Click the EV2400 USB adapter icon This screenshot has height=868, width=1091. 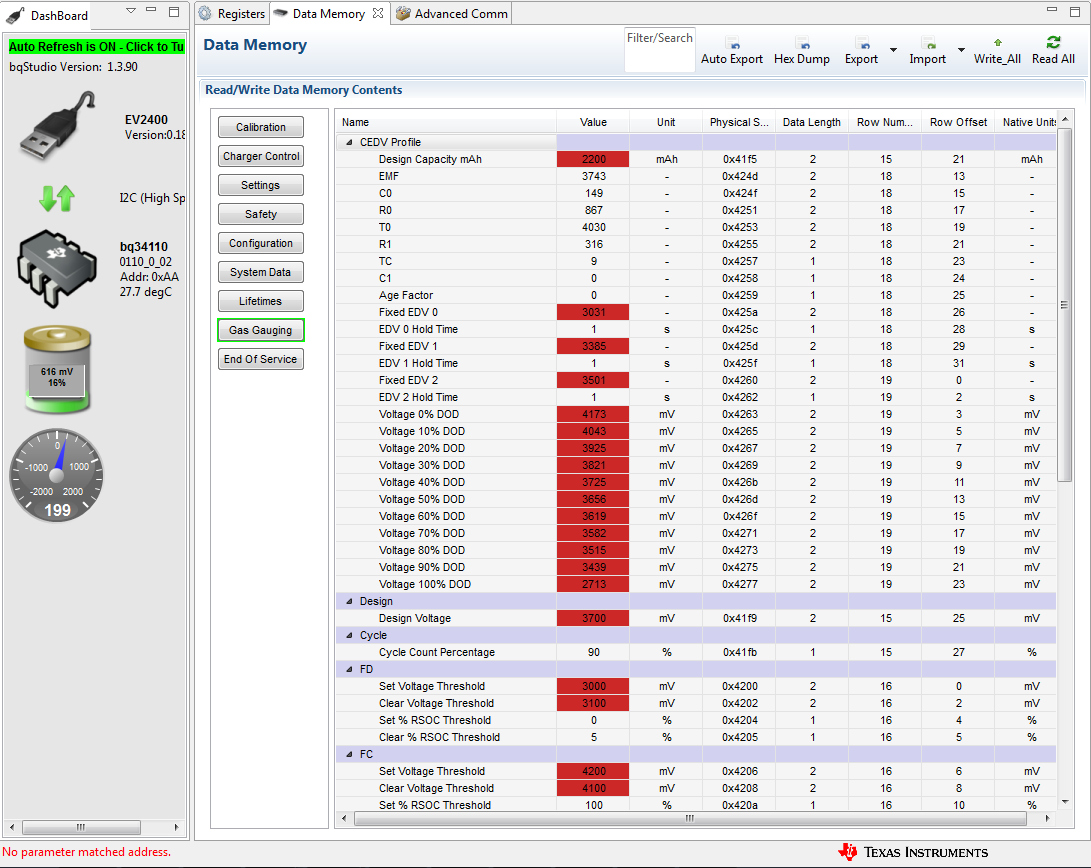click(x=58, y=126)
